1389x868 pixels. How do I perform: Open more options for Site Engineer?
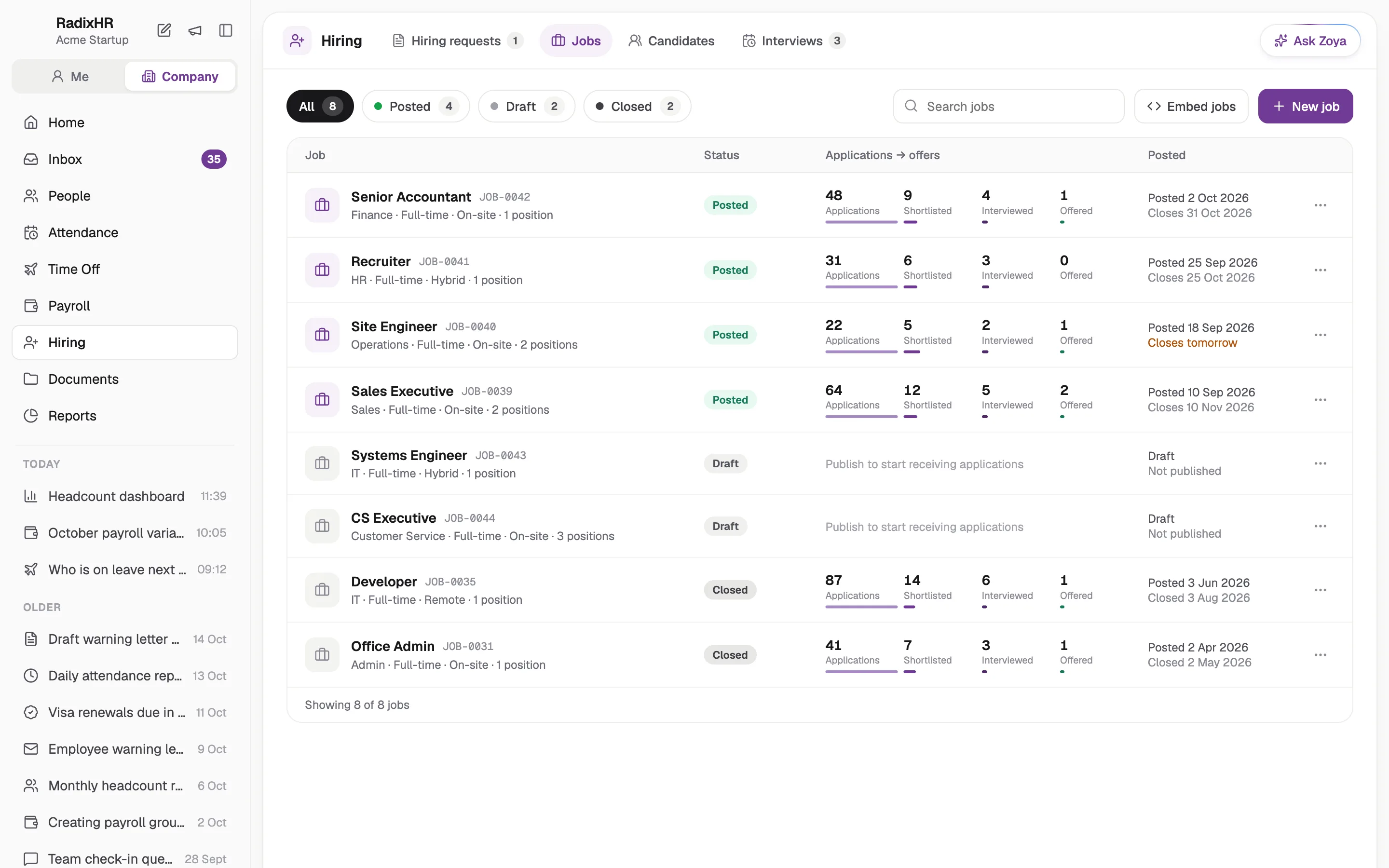click(x=1320, y=335)
